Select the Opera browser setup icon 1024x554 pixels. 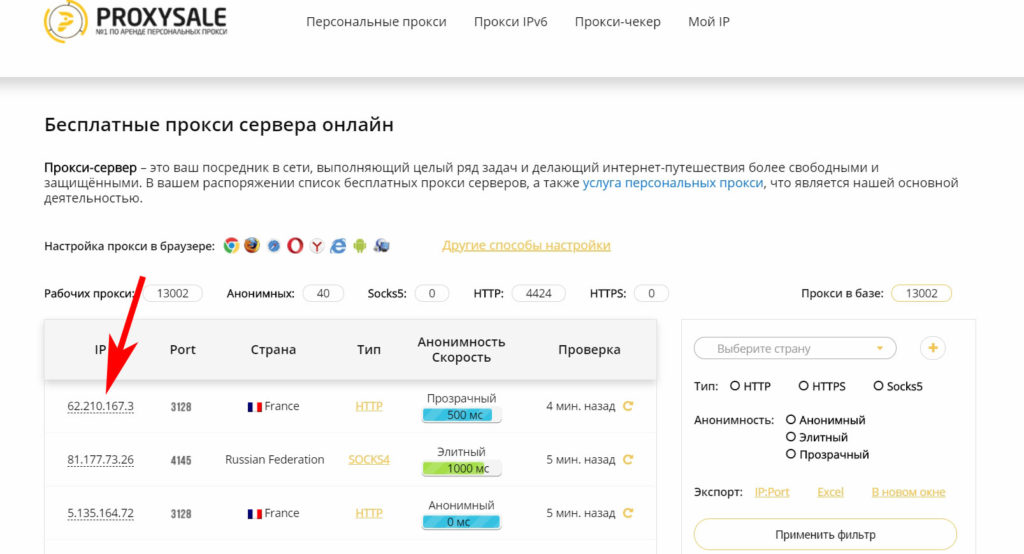tap(295, 245)
